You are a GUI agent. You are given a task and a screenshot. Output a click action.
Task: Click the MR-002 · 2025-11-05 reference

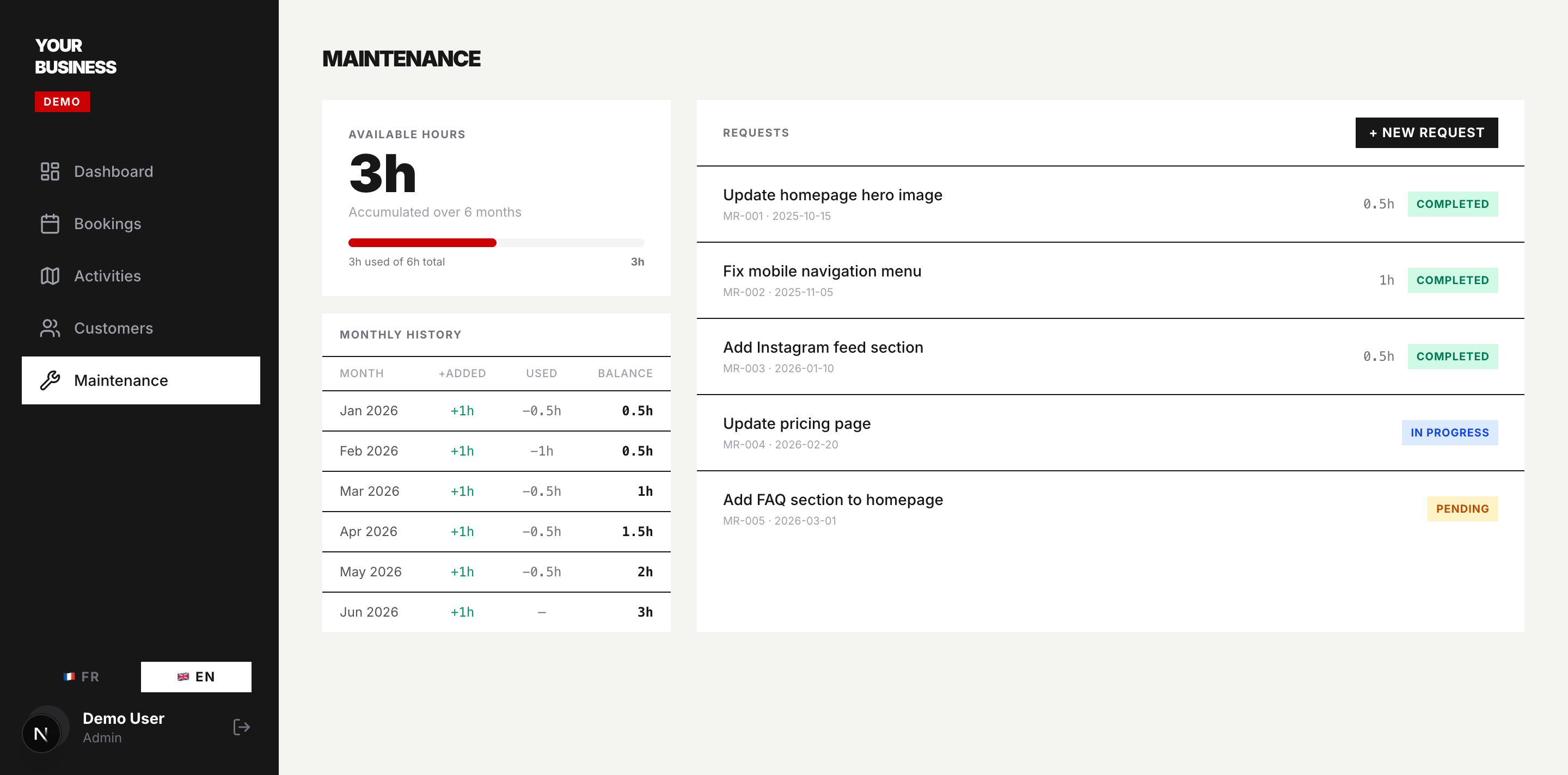pyautogui.click(x=778, y=292)
